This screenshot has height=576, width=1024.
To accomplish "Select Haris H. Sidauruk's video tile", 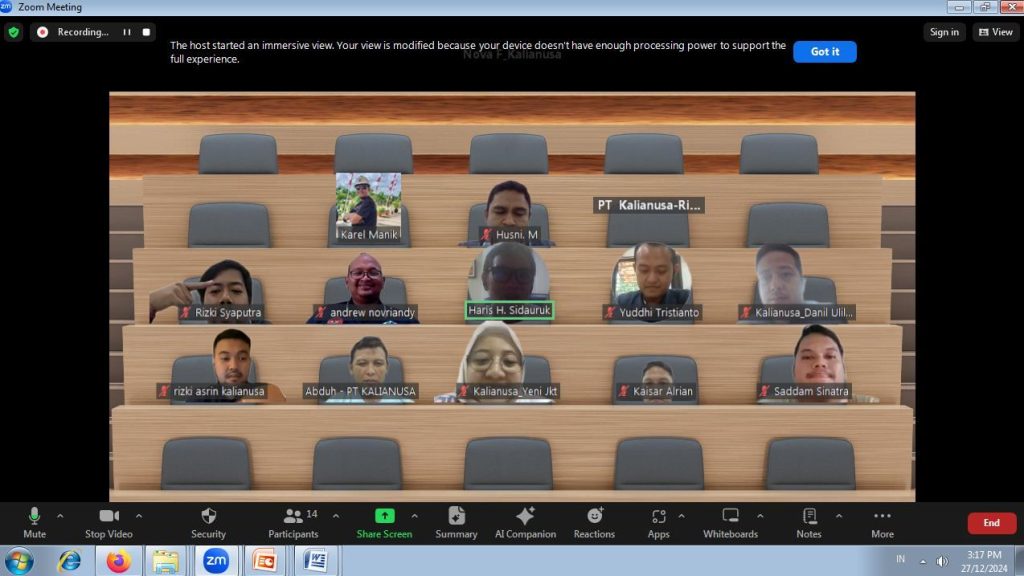I will (509, 280).
